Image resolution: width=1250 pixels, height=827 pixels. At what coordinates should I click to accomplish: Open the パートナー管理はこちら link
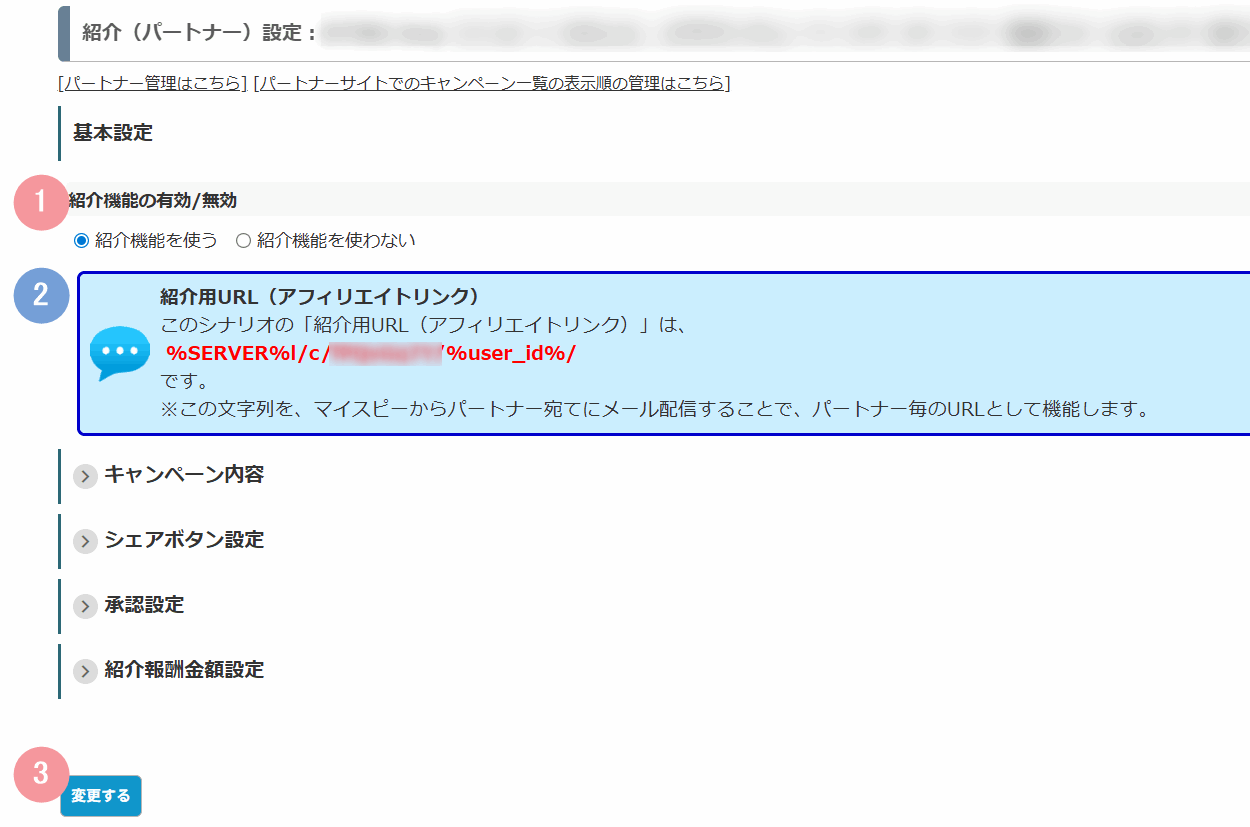click(152, 83)
